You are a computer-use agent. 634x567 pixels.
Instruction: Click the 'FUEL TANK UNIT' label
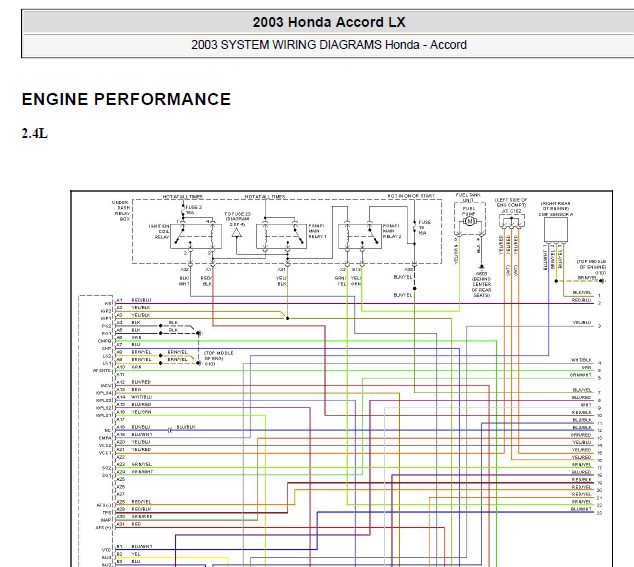pyautogui.click(x=468, y=197)
